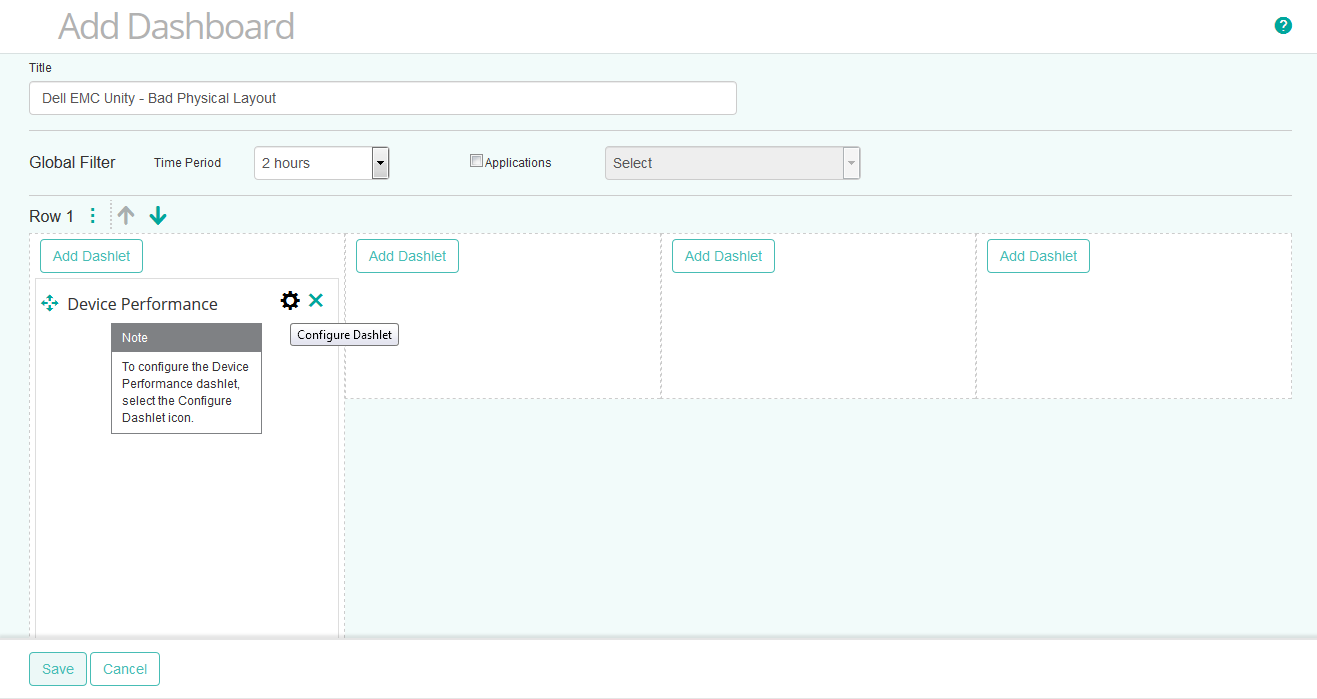The image size is (1317, 699).
Task: Select the Device Performance dashlet title
Action: coord(141,303)
